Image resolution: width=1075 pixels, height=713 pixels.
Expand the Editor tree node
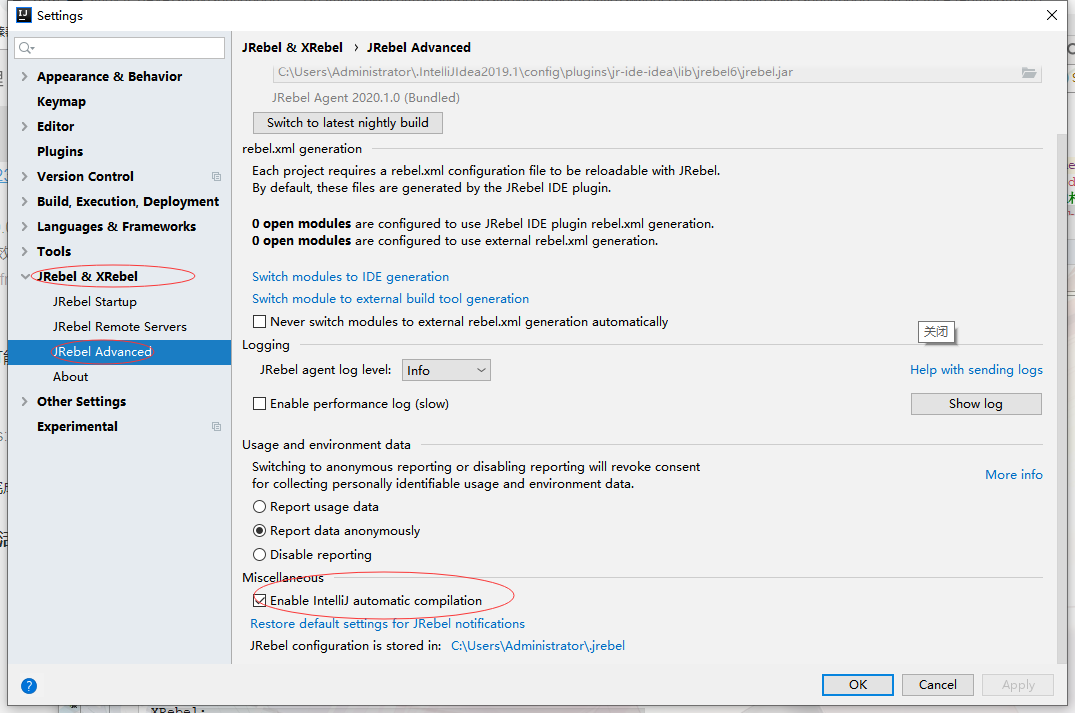[x=25, y=127]
